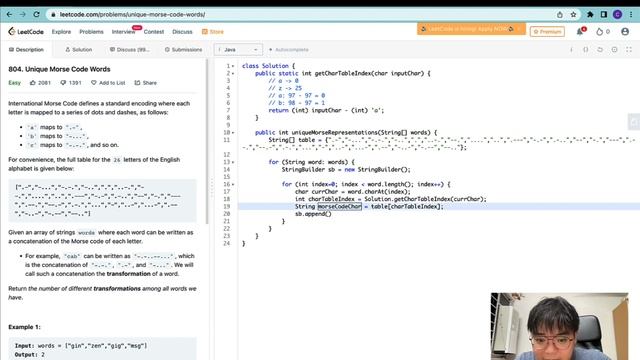Click the description panel vertical scrollbar
The image size is (640, 360).
[x=207, y=142]
